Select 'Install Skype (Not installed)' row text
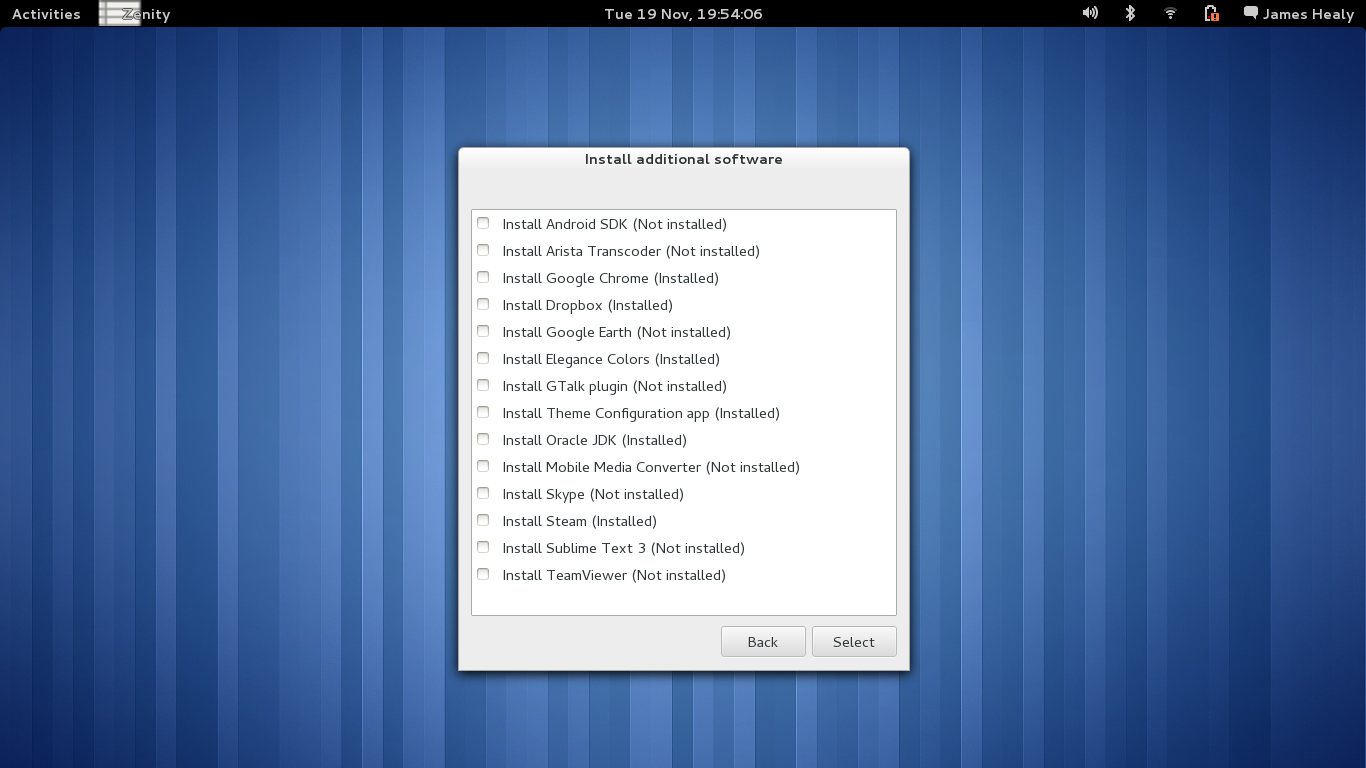Image resolution: width=1366 pixels, height=768 pixels. [593, 494]
